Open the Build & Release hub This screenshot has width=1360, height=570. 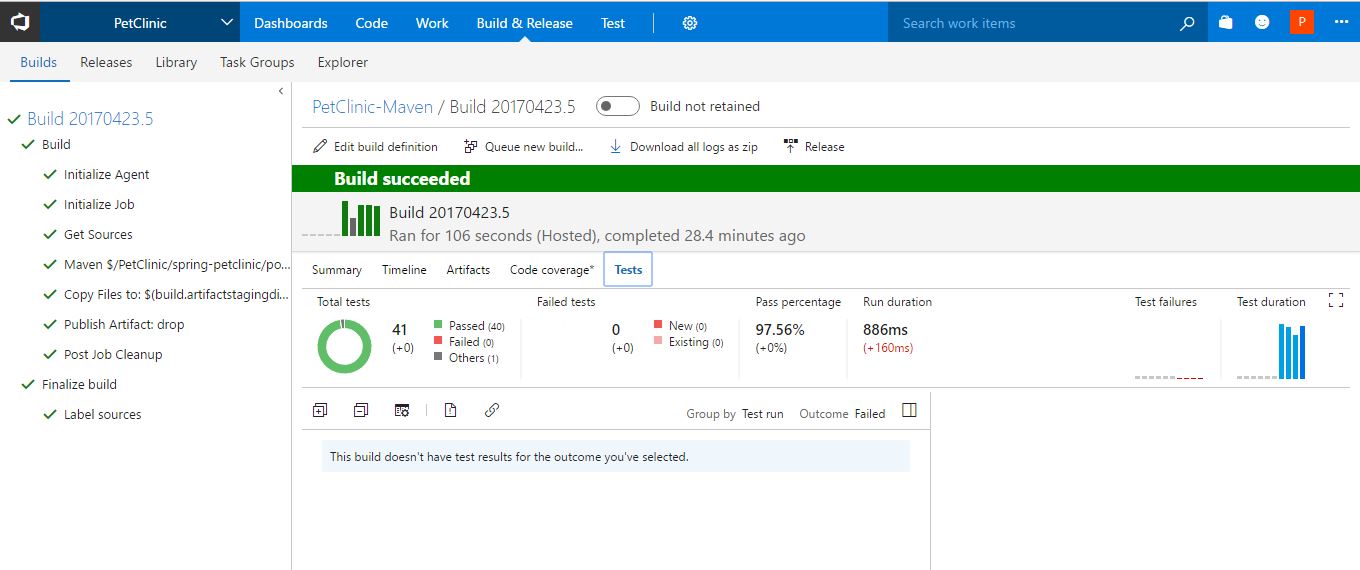[x=524, y=23]
